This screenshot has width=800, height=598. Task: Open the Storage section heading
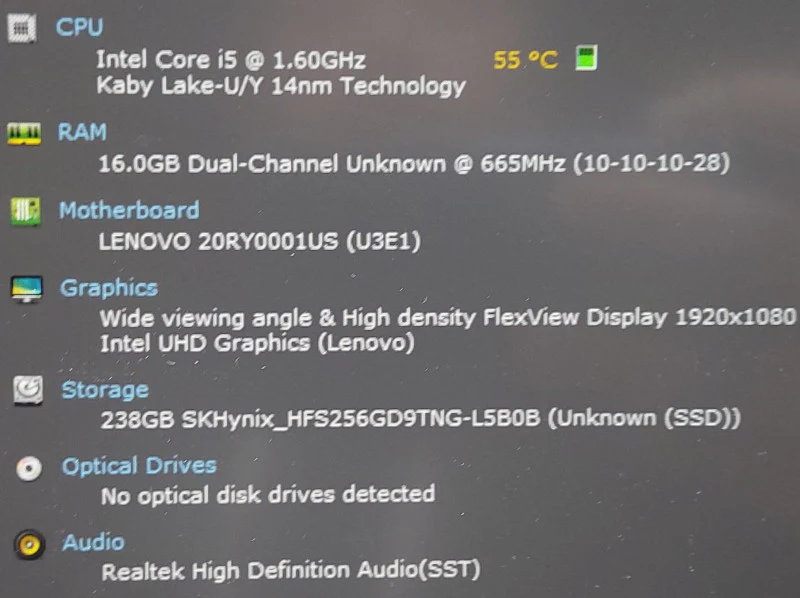(105, 390)
